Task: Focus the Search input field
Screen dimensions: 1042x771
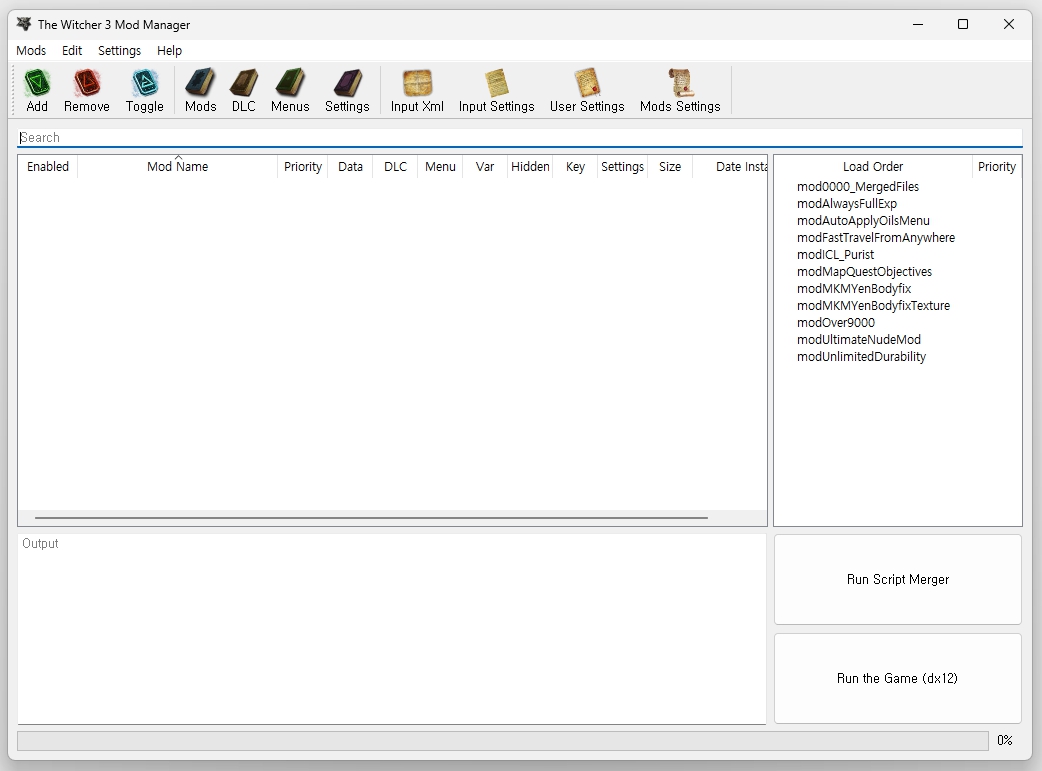Action: (x=519, y=138)
